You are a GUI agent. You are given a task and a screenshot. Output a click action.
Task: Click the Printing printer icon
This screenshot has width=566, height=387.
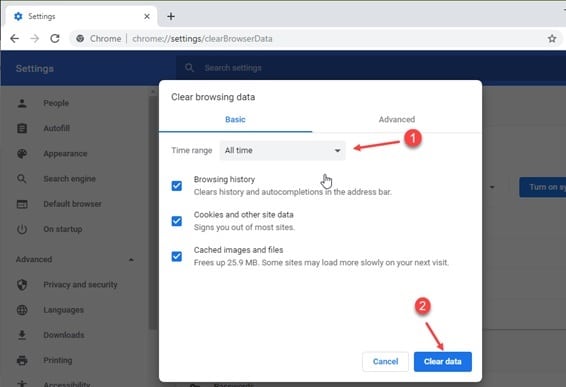tap(22, 360)
